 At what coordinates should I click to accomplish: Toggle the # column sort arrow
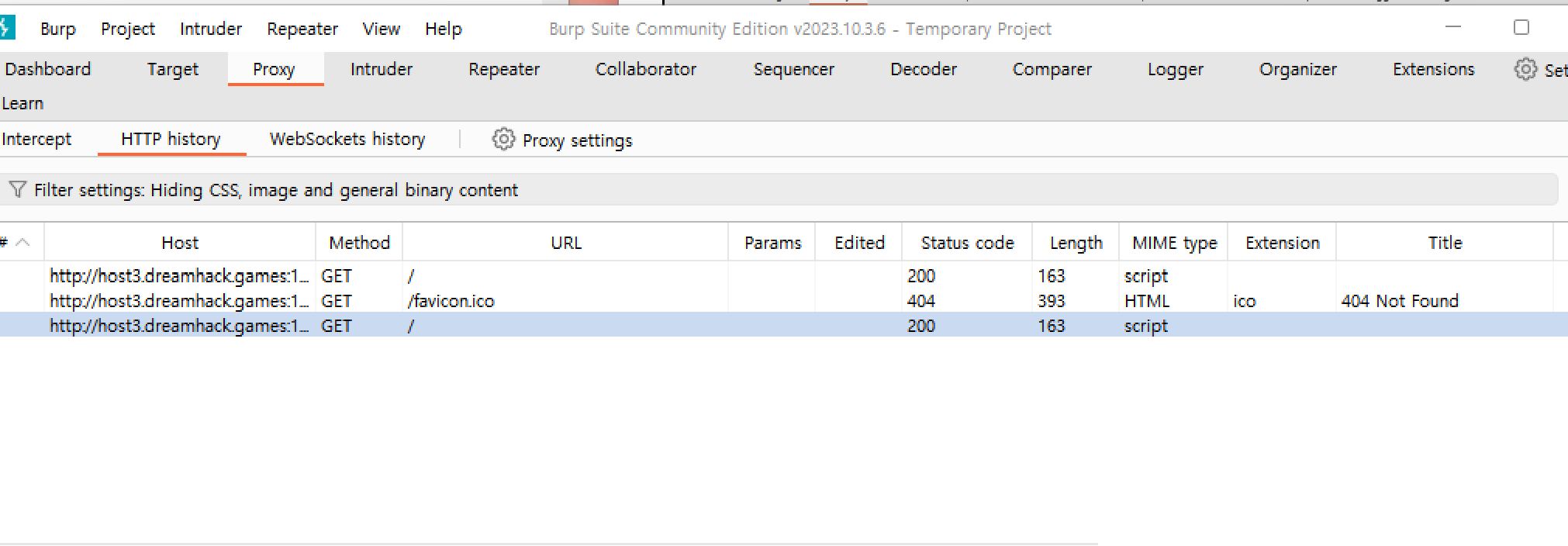click(22, 242)
